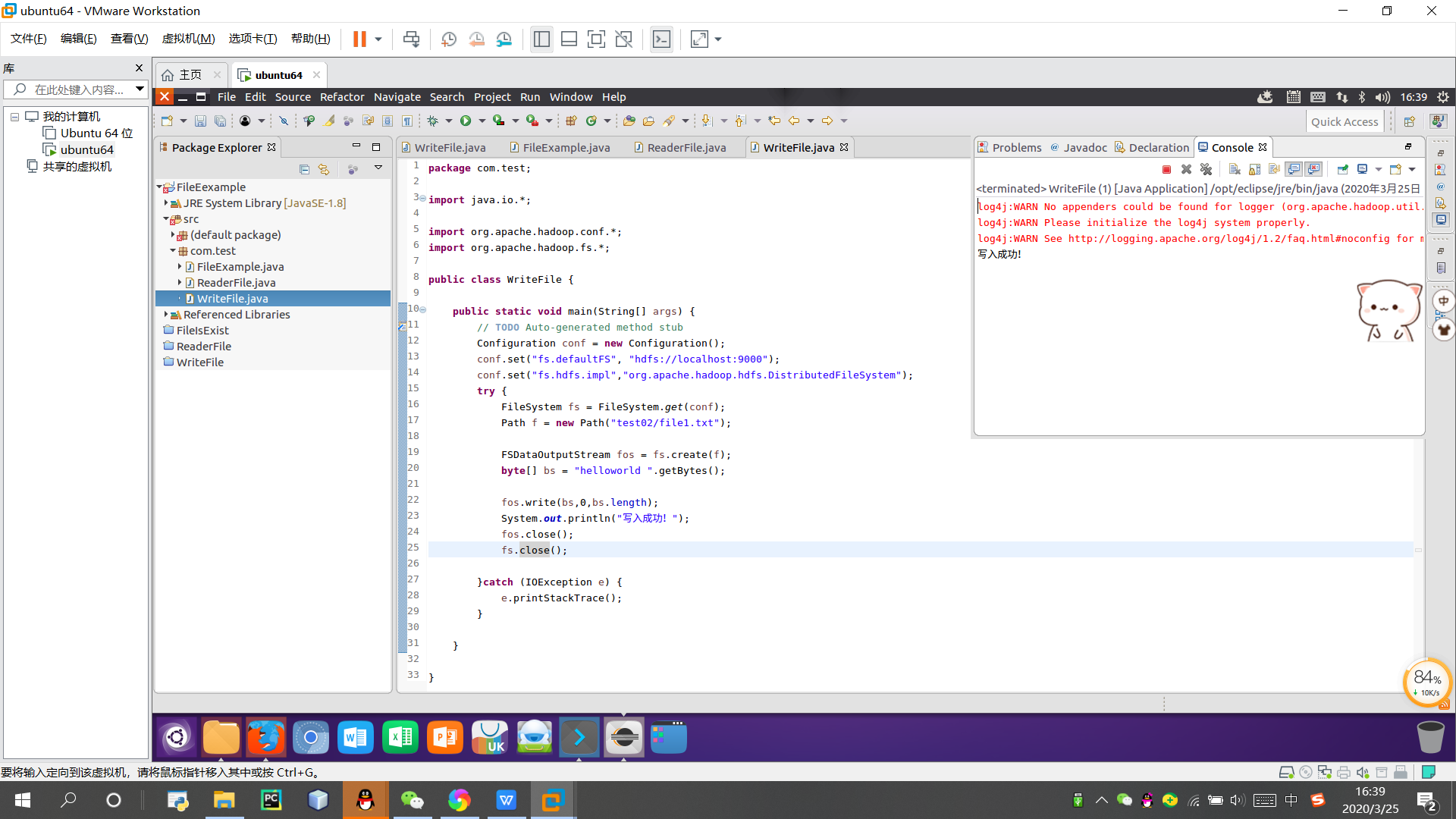Click the Terminate red square in Console

pos(1166,169)
